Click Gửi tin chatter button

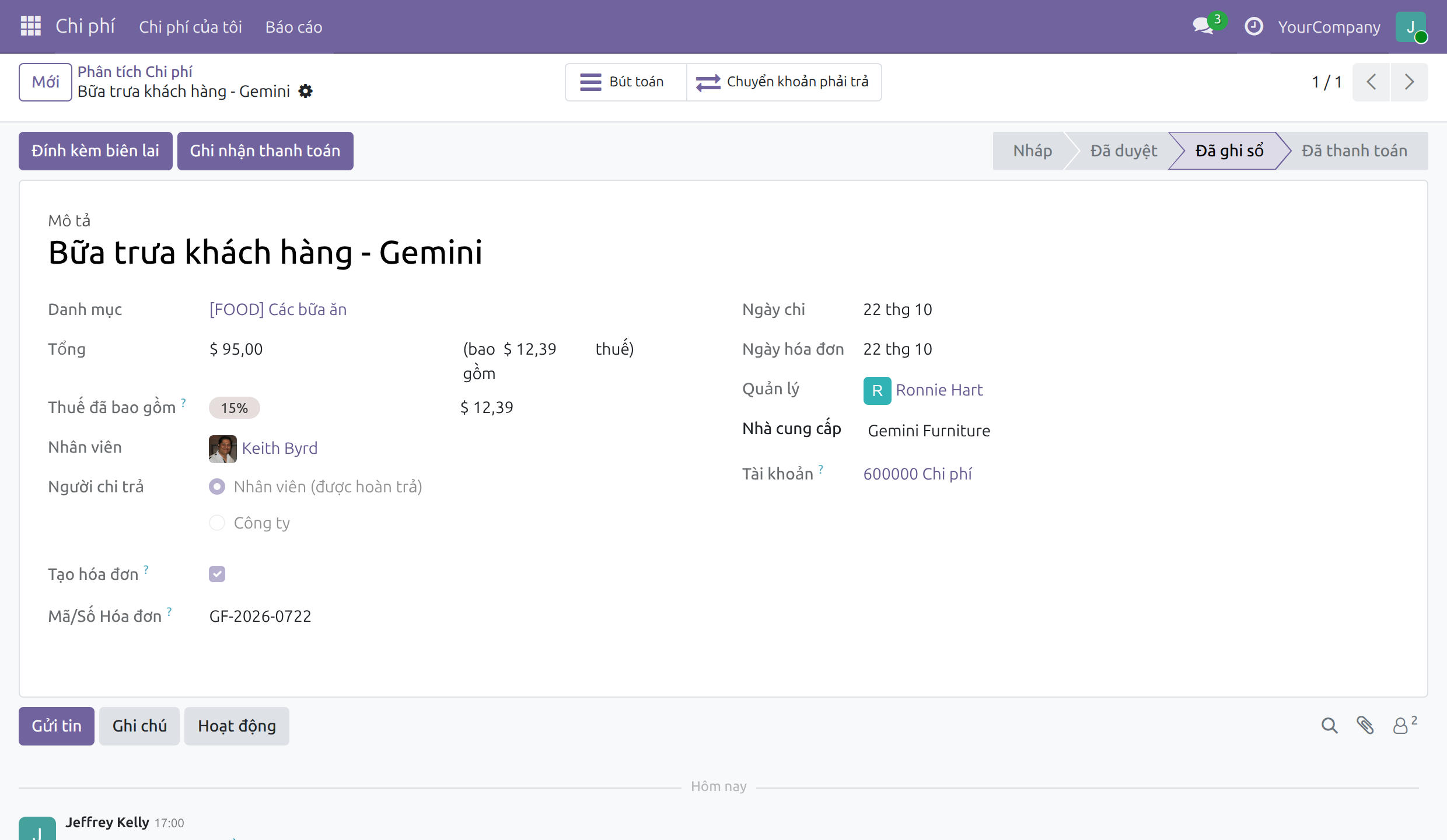pos(57,726)
